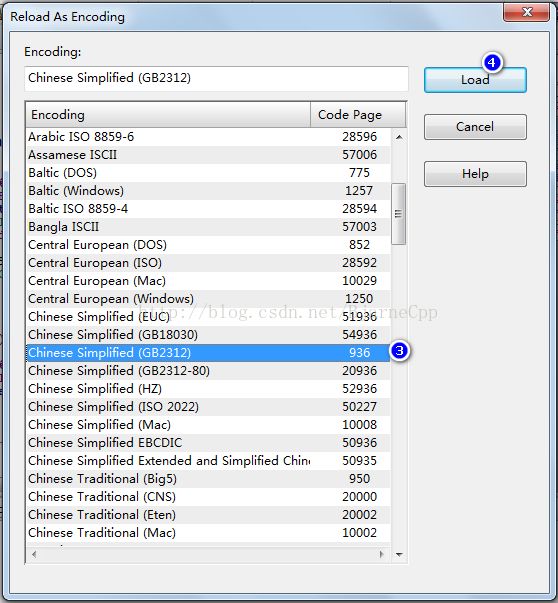Click code page value 54936
The height and width of the screenshot is (603, 558).
tap(360, 335)
